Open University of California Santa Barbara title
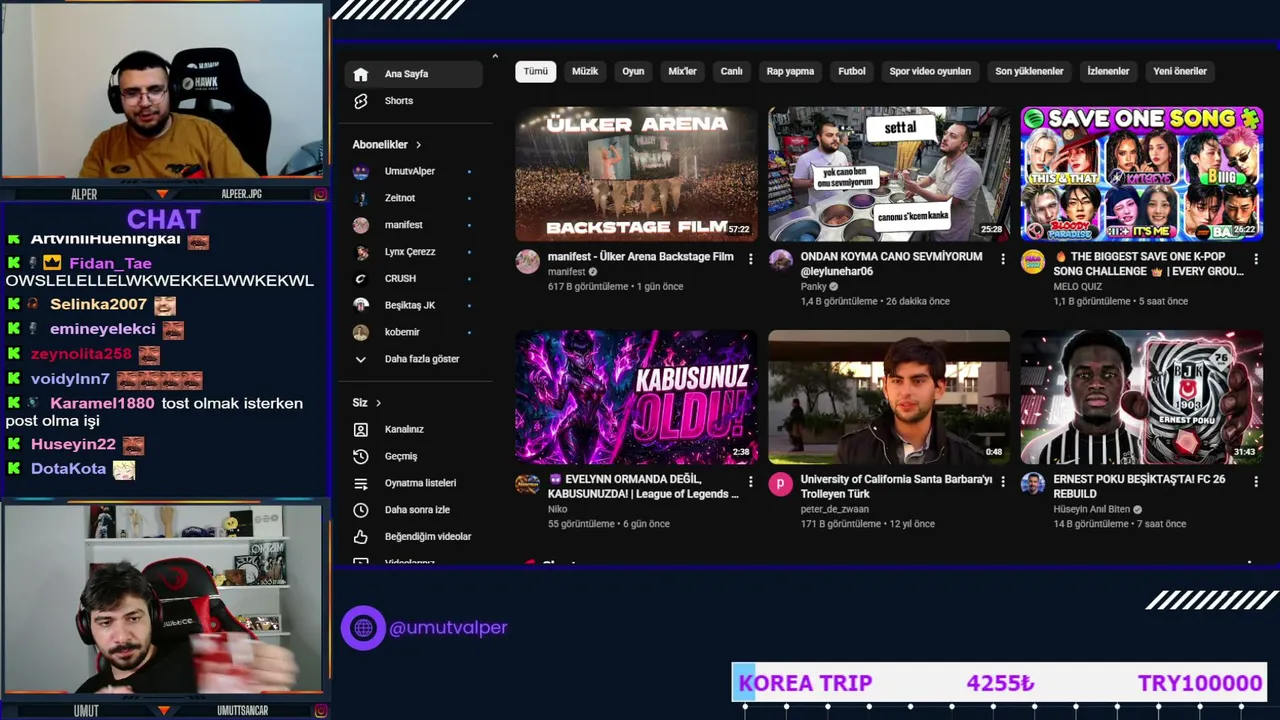This screenshot has width=1280, height=720. [x=896, y=487]
